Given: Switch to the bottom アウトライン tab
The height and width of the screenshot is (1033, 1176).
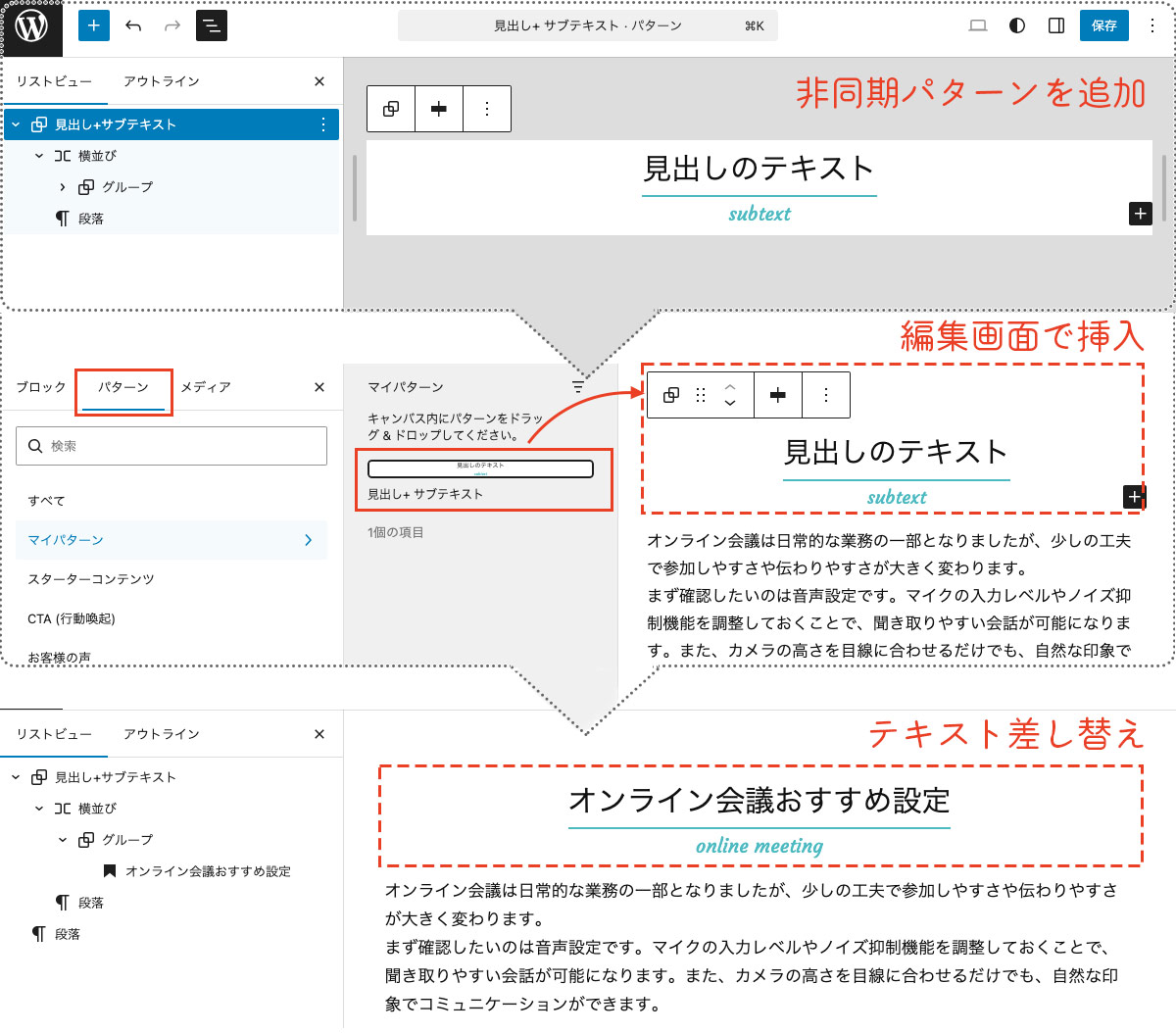Looking at the screenshot, I should click(x=162, y=734).
